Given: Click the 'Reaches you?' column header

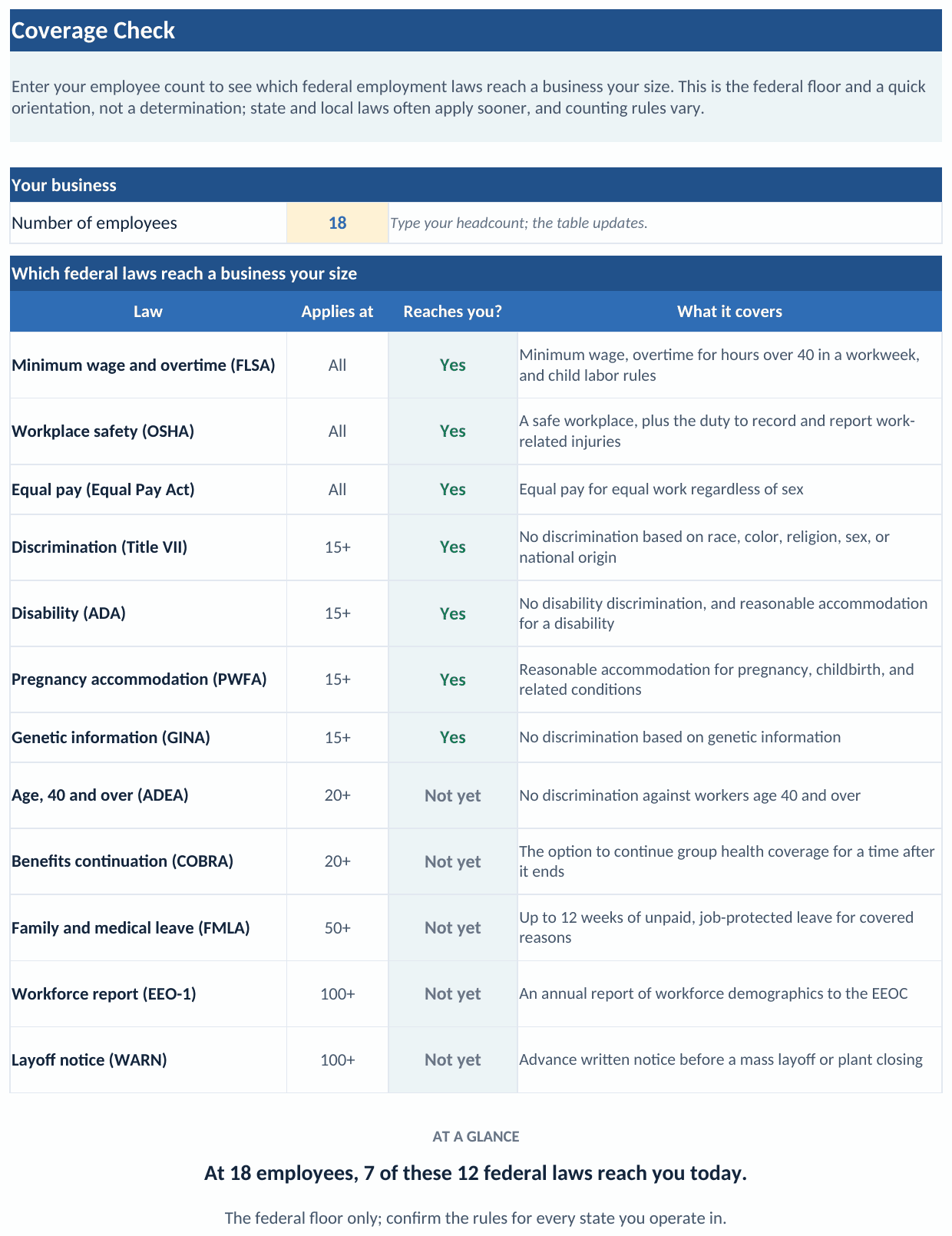Looking at the screenshot, I should click(x=453, y=312).
